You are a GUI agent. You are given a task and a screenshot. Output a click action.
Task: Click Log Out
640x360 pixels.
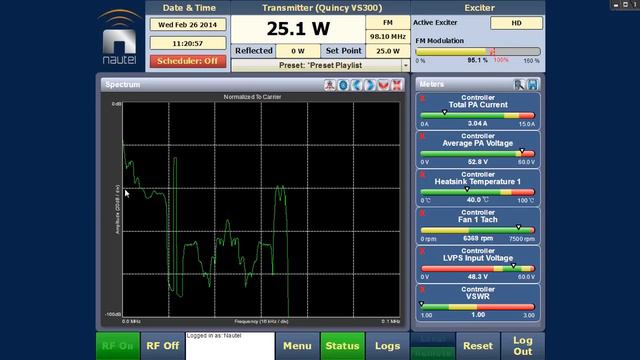click(x=523, y=346)
